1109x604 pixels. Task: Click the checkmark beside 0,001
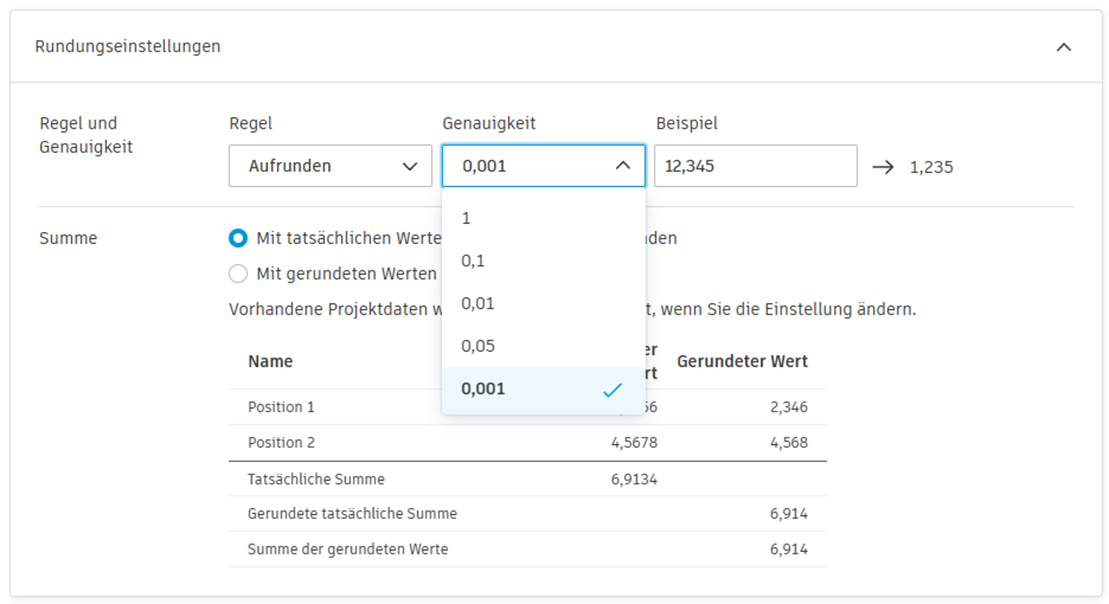pos(610,389)
